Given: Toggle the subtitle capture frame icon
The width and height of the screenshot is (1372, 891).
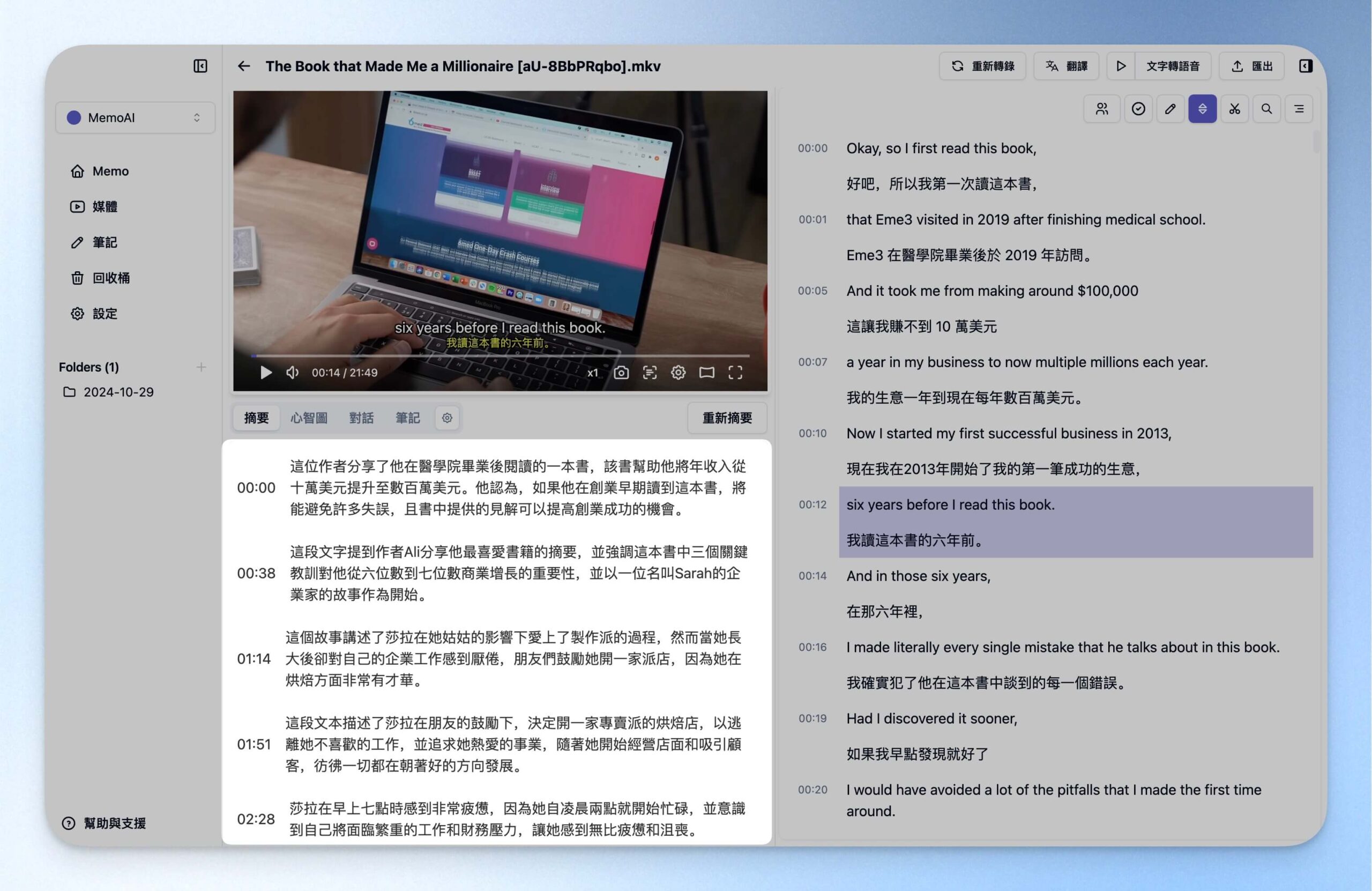Looking at the screenshot, I should coord(650,373).
